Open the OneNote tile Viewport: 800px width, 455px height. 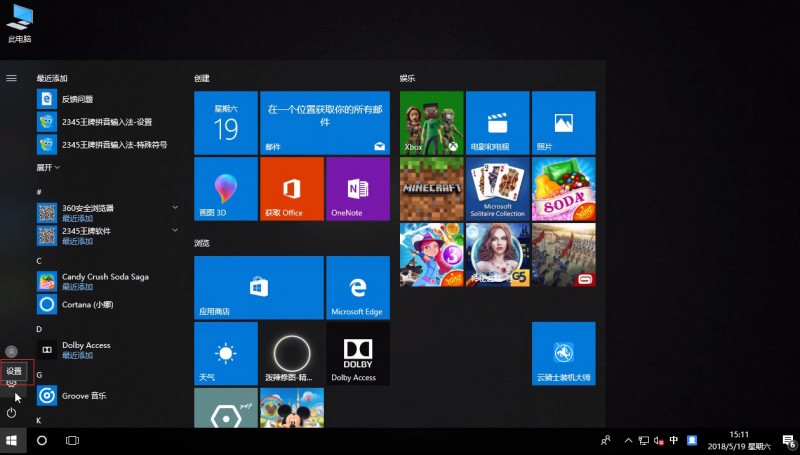point(358,189)
